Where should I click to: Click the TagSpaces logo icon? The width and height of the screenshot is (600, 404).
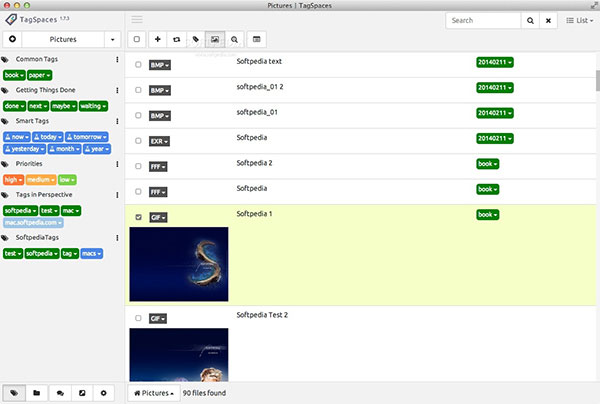pos(11,19)
